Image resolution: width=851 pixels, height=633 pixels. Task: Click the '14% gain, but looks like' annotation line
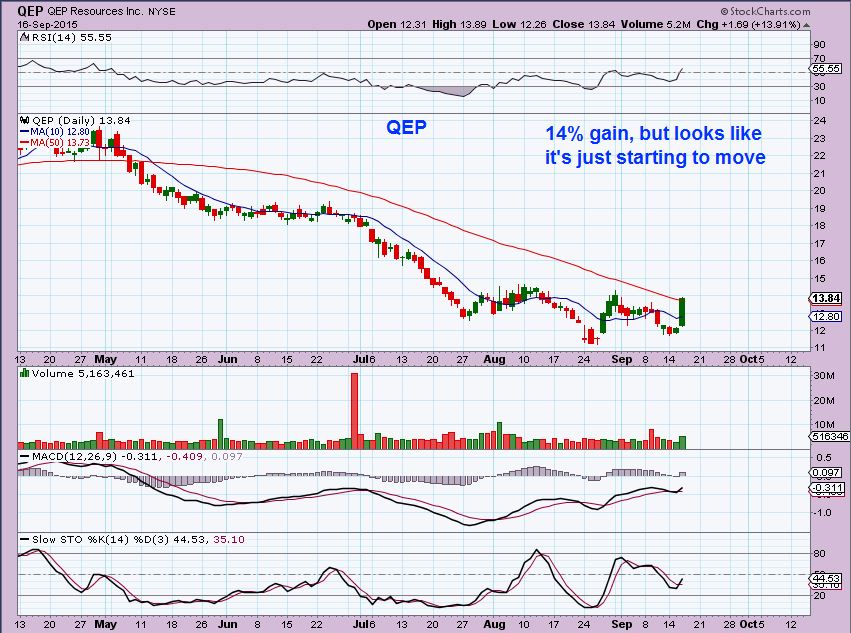pos(653,134)
